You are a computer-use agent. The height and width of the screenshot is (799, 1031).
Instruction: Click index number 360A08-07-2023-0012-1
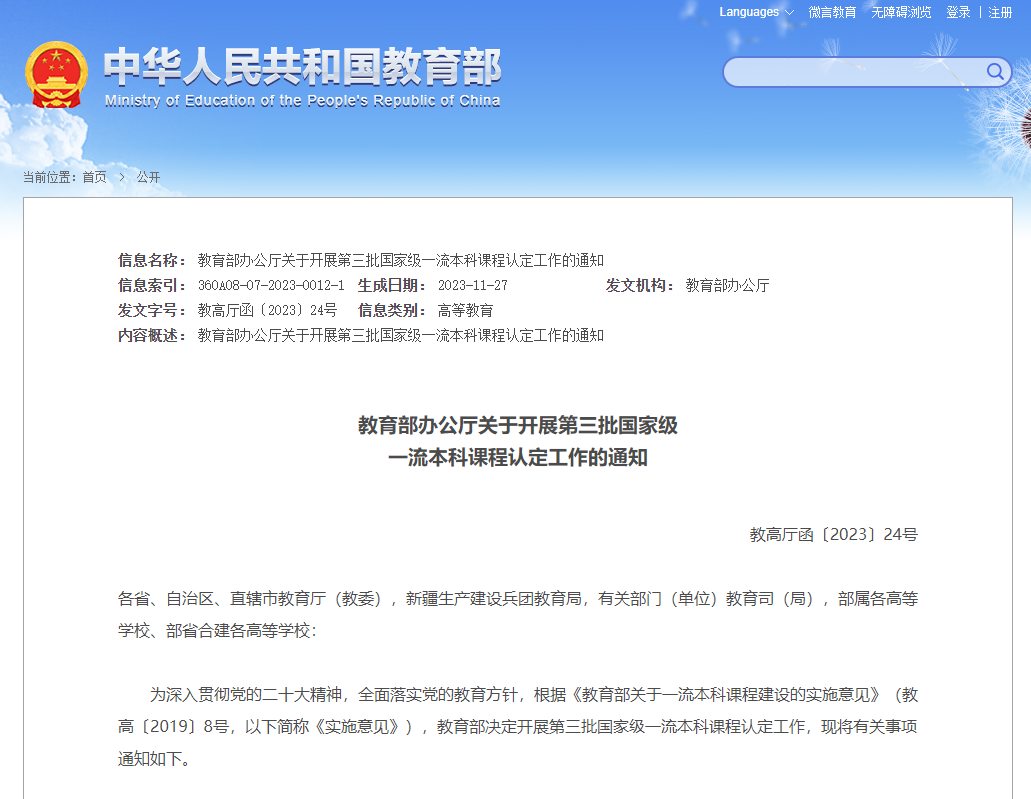[271, 285]
